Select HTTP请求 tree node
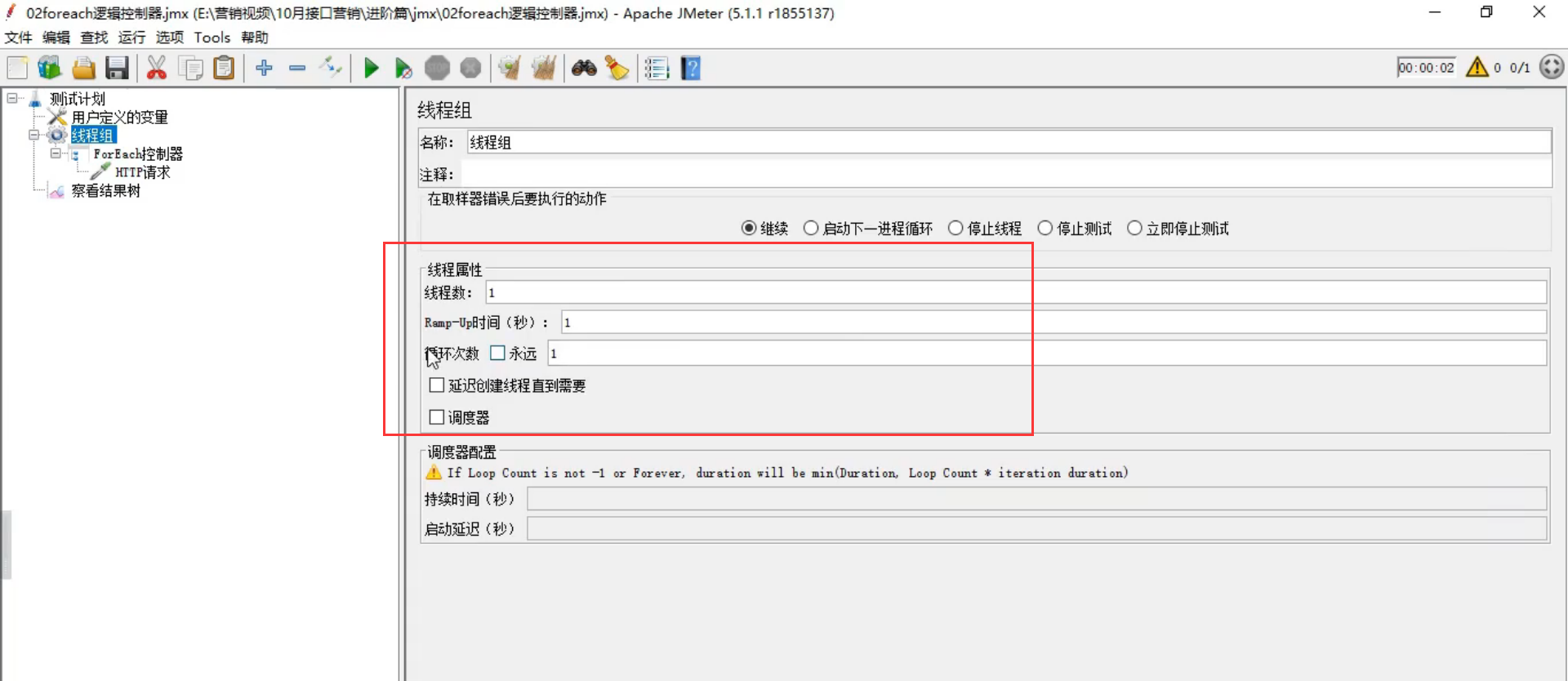 coord(143,172)
